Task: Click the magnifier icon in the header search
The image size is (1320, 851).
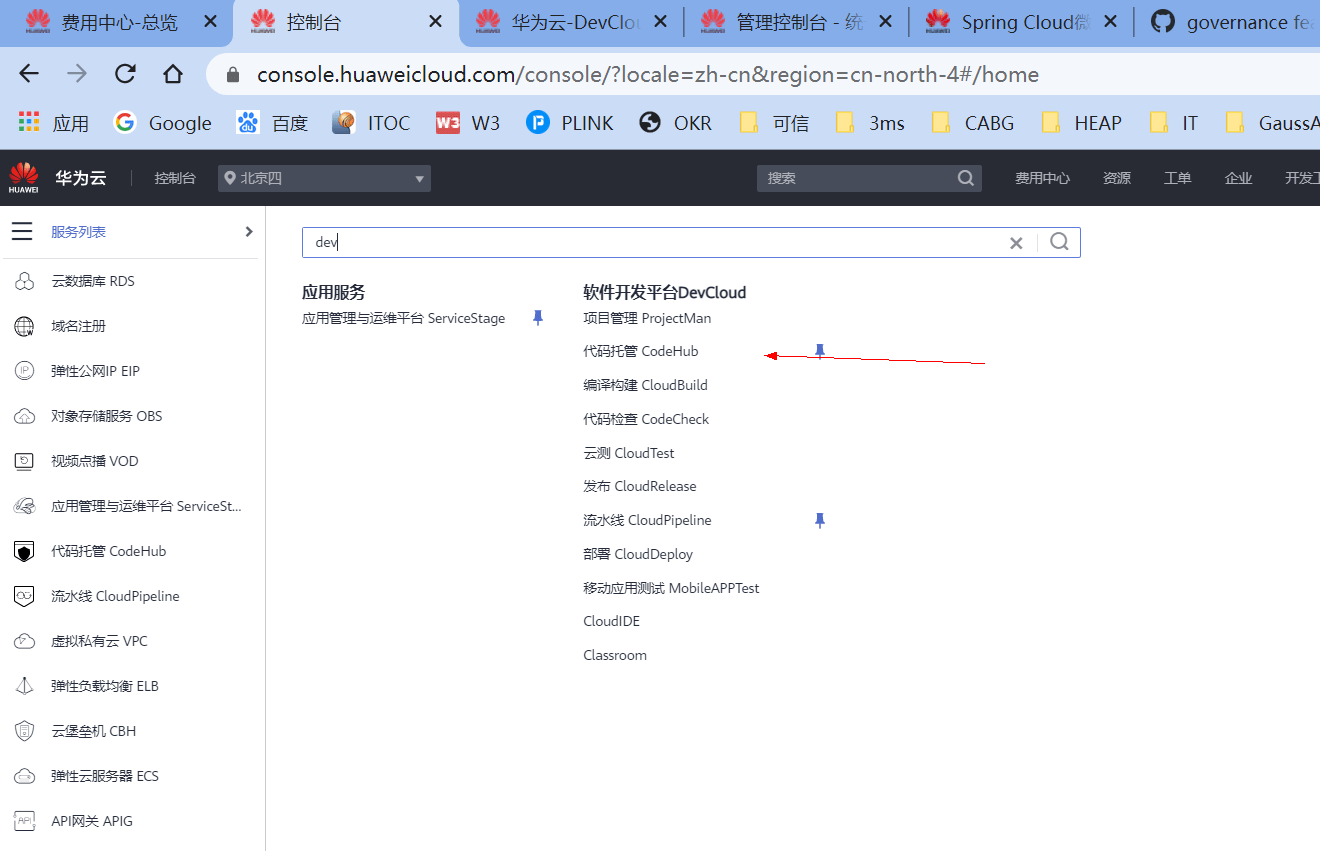Action: 965,178
